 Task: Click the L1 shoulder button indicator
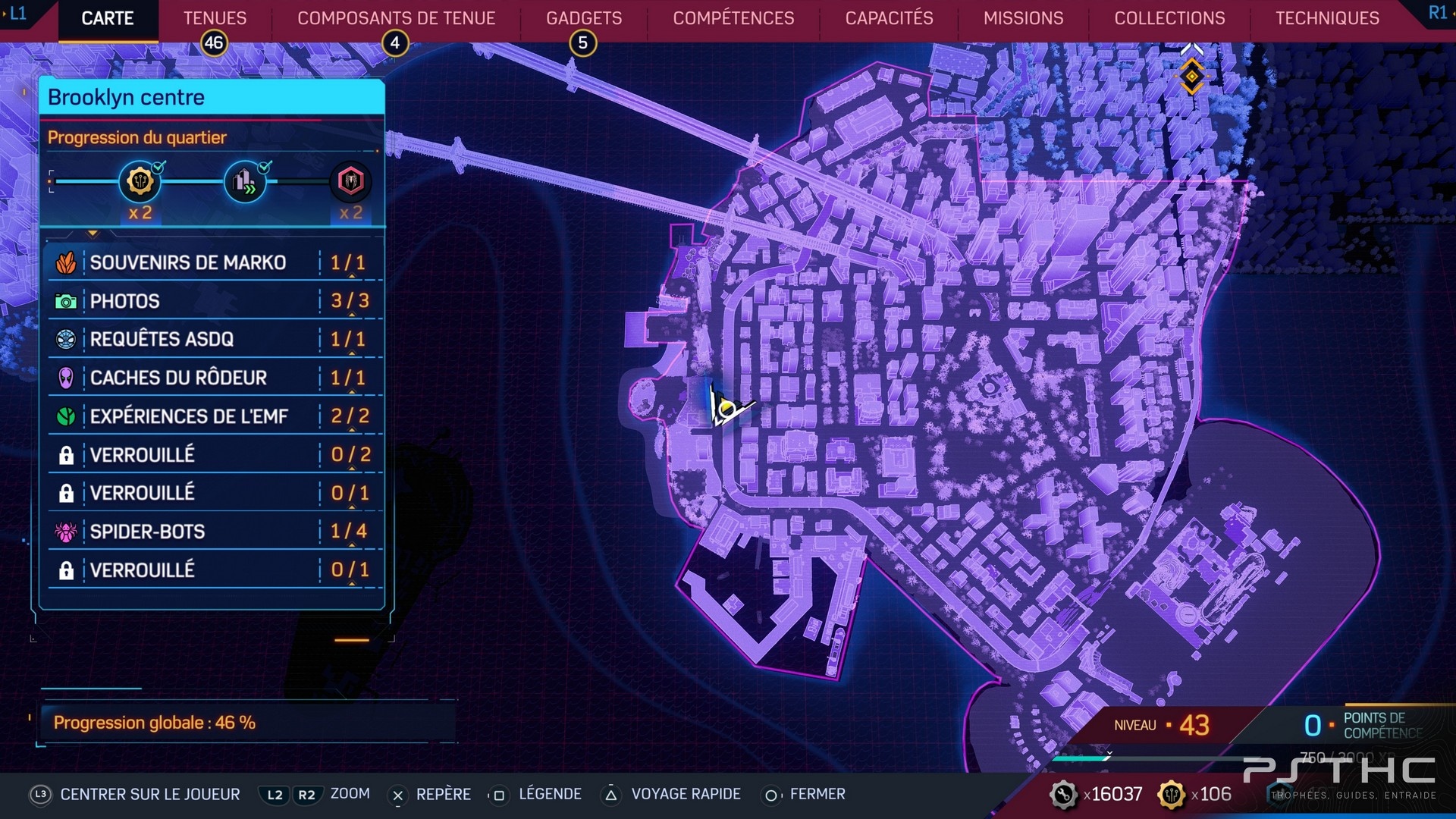17,13
